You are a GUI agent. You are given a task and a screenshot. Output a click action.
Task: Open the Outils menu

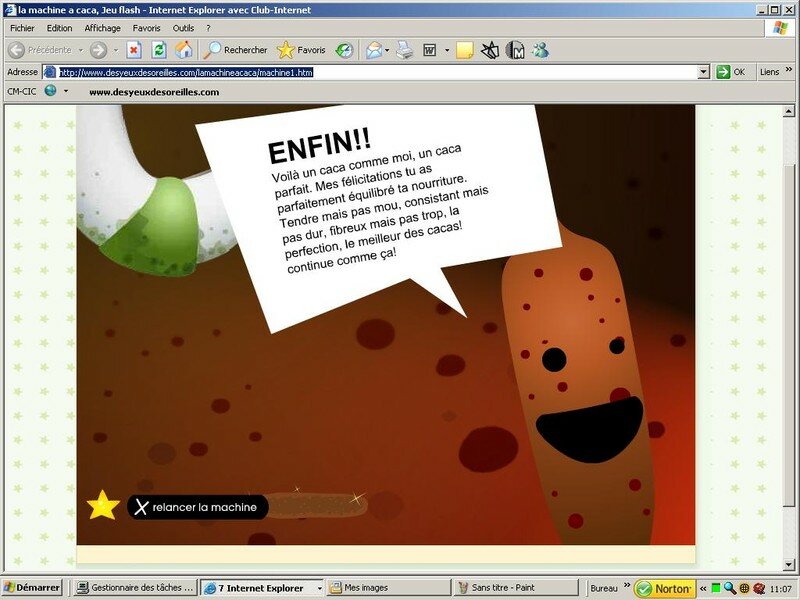(x=183, y=28)
